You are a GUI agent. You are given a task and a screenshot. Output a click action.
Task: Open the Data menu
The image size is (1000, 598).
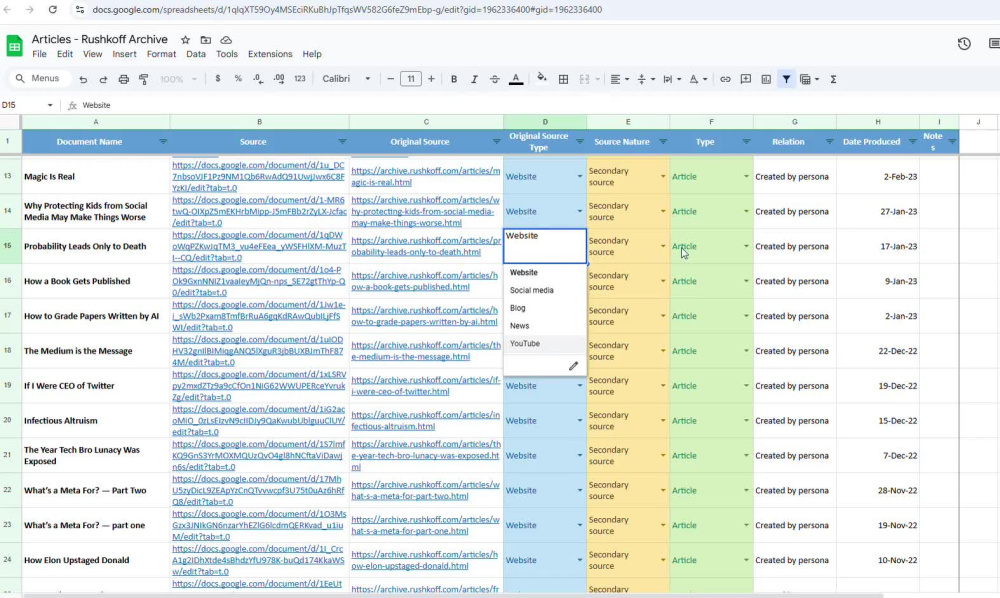196,54
